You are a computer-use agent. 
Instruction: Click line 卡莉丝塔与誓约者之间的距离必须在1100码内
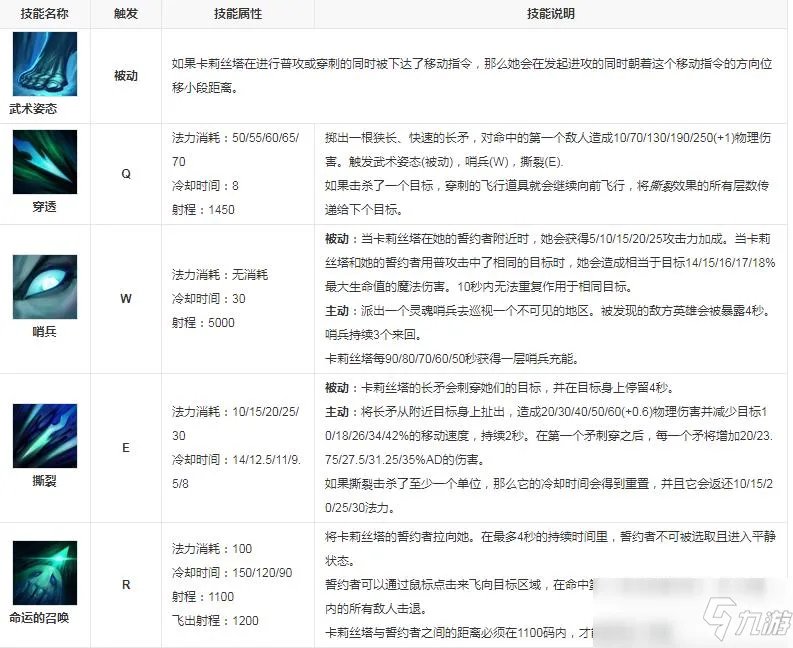pyautogui.click(x=460, y=632)
